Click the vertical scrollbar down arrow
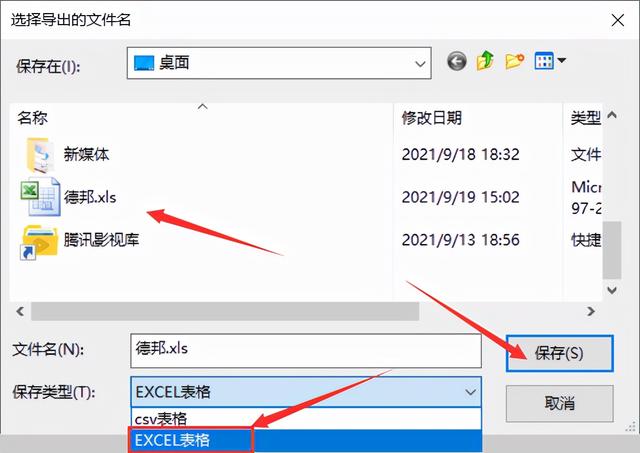Viewport: 640px width, 453px height. point(611,290)
